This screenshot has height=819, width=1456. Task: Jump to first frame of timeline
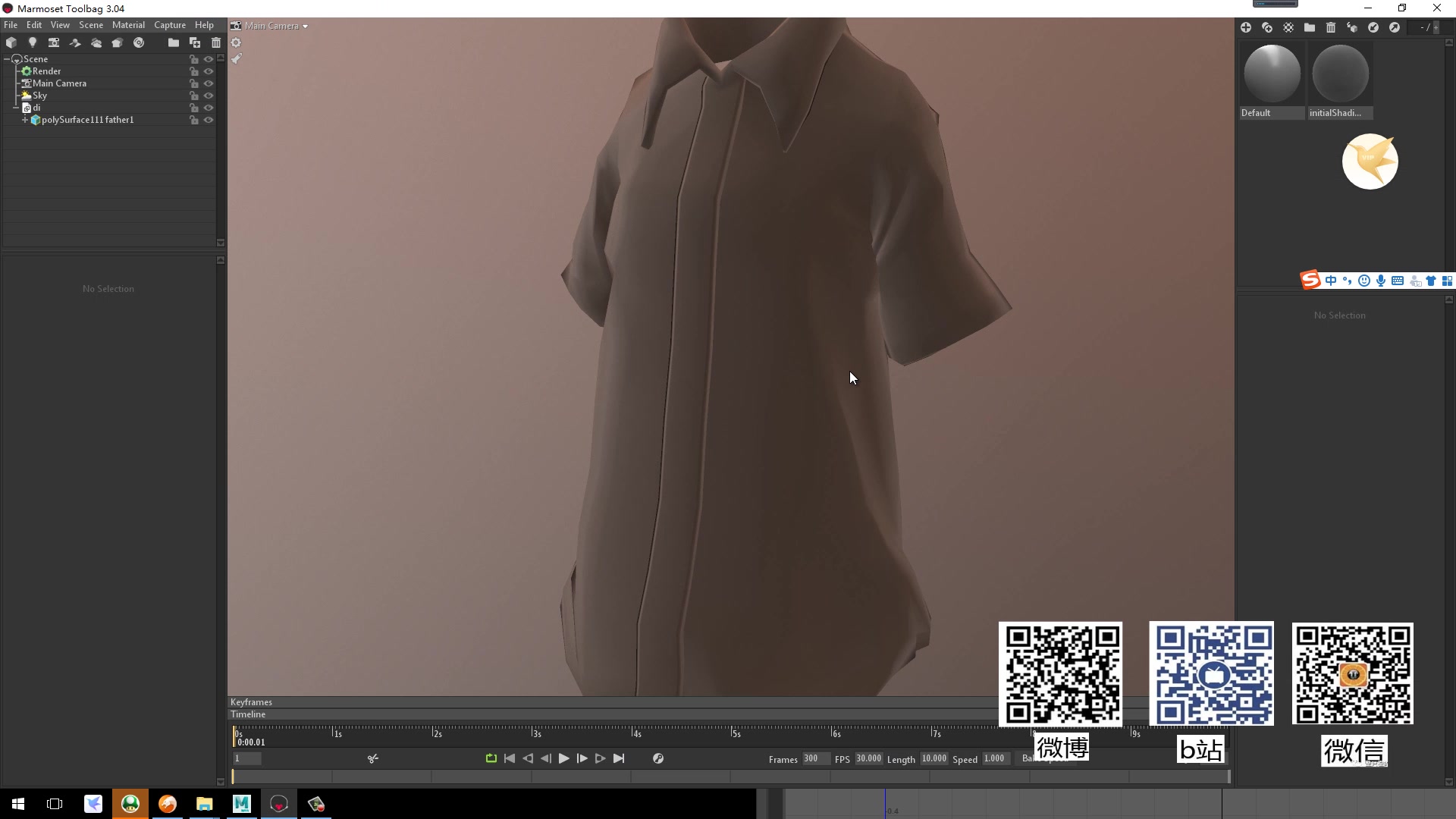point(510,758)
